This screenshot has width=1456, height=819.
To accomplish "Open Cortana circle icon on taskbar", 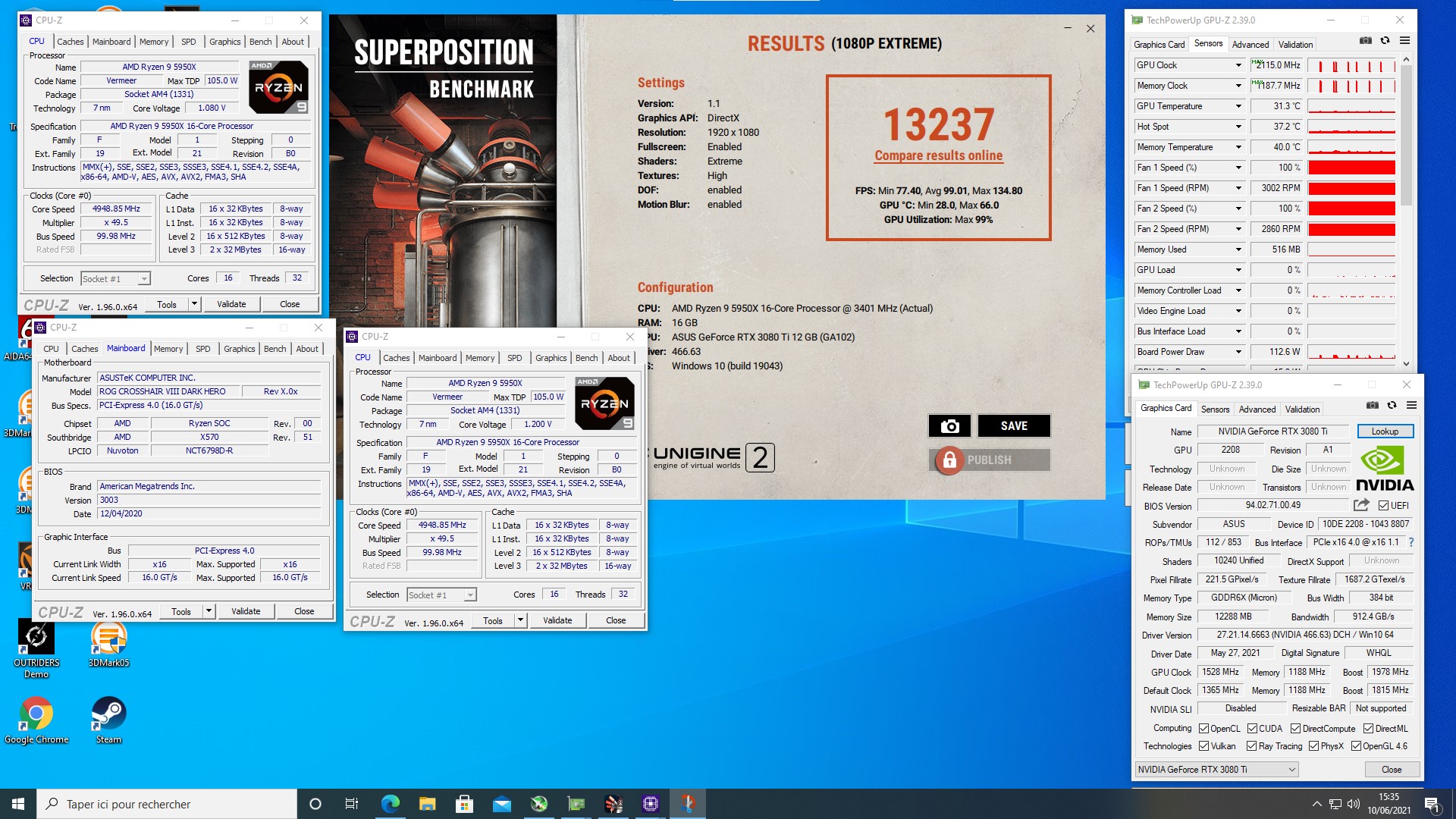I will point(315,804).
